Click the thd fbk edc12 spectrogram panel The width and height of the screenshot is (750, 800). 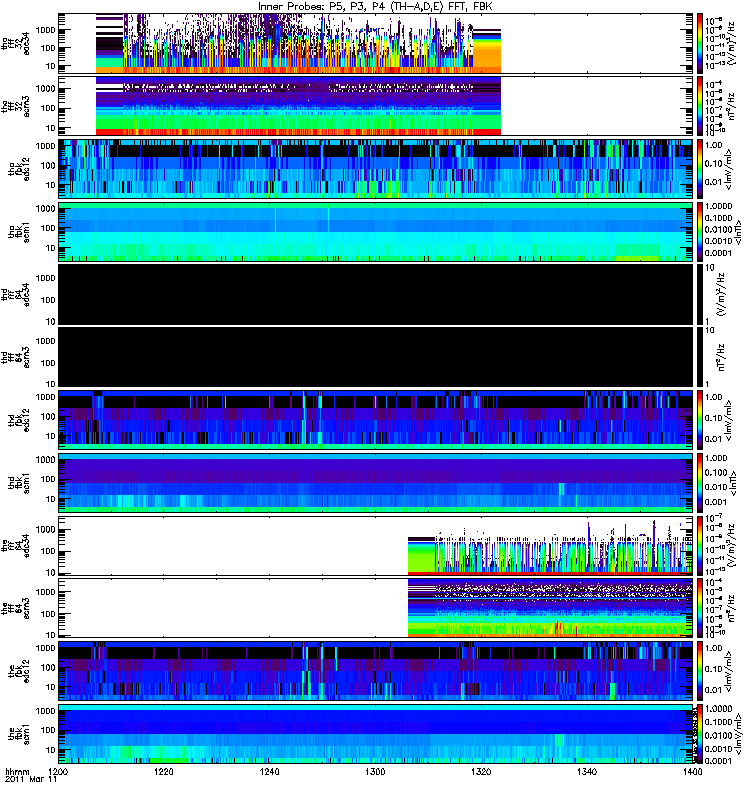coord(376,420)
